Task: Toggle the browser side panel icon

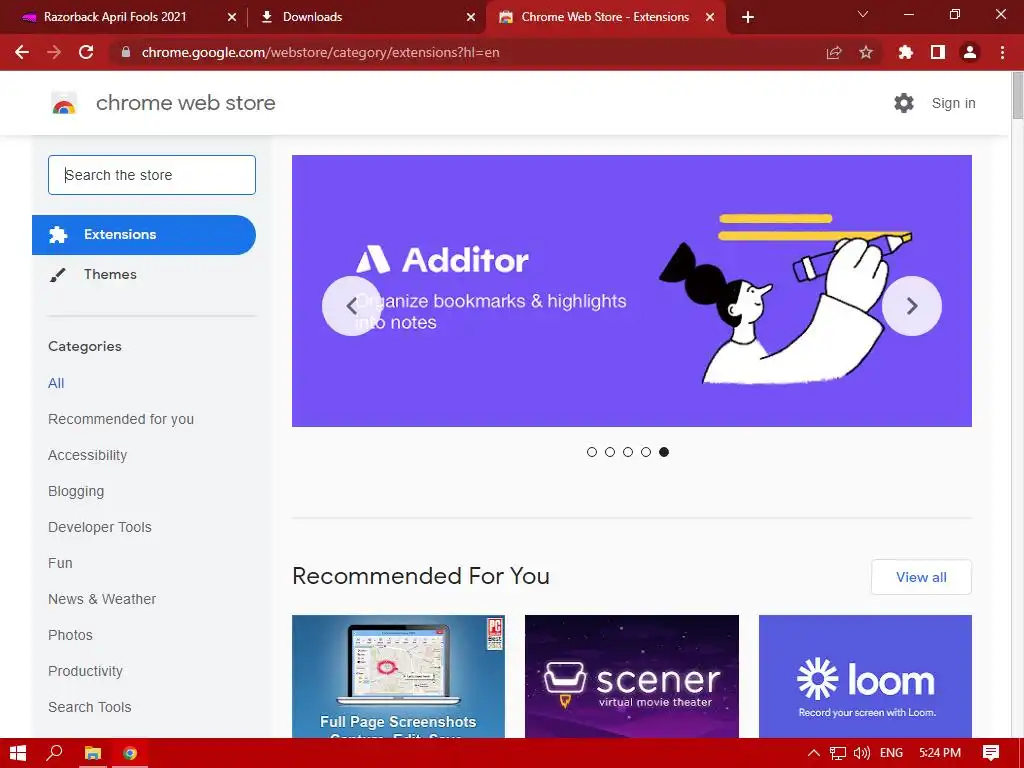Action: 938,52
